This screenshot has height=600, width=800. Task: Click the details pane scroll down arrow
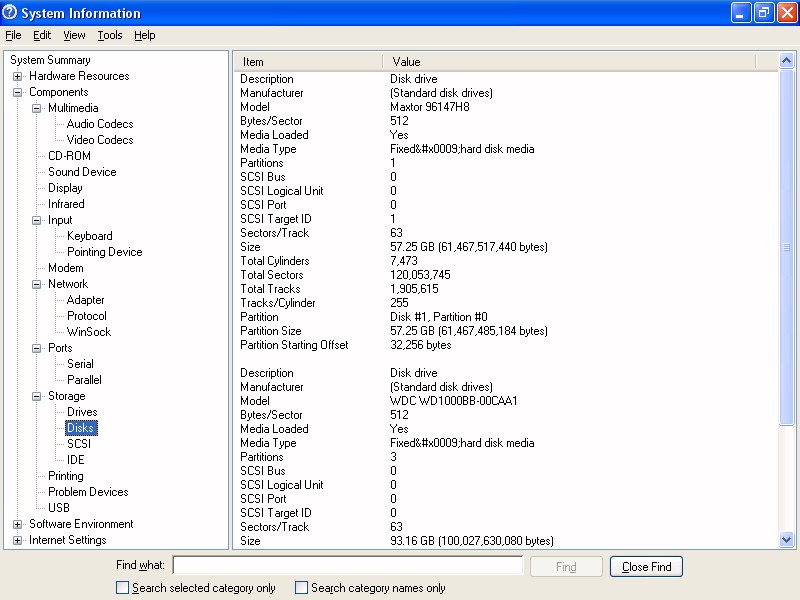786,540
